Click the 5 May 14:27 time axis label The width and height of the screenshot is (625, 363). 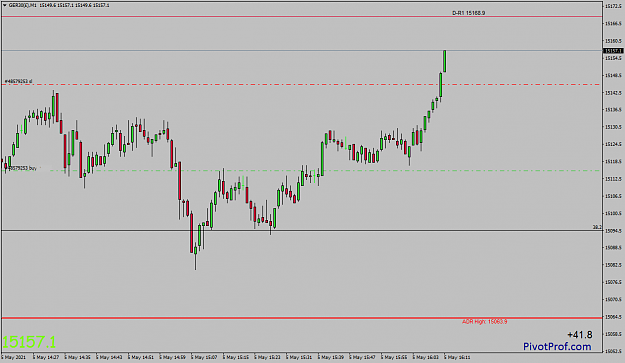tap(47, 357)
